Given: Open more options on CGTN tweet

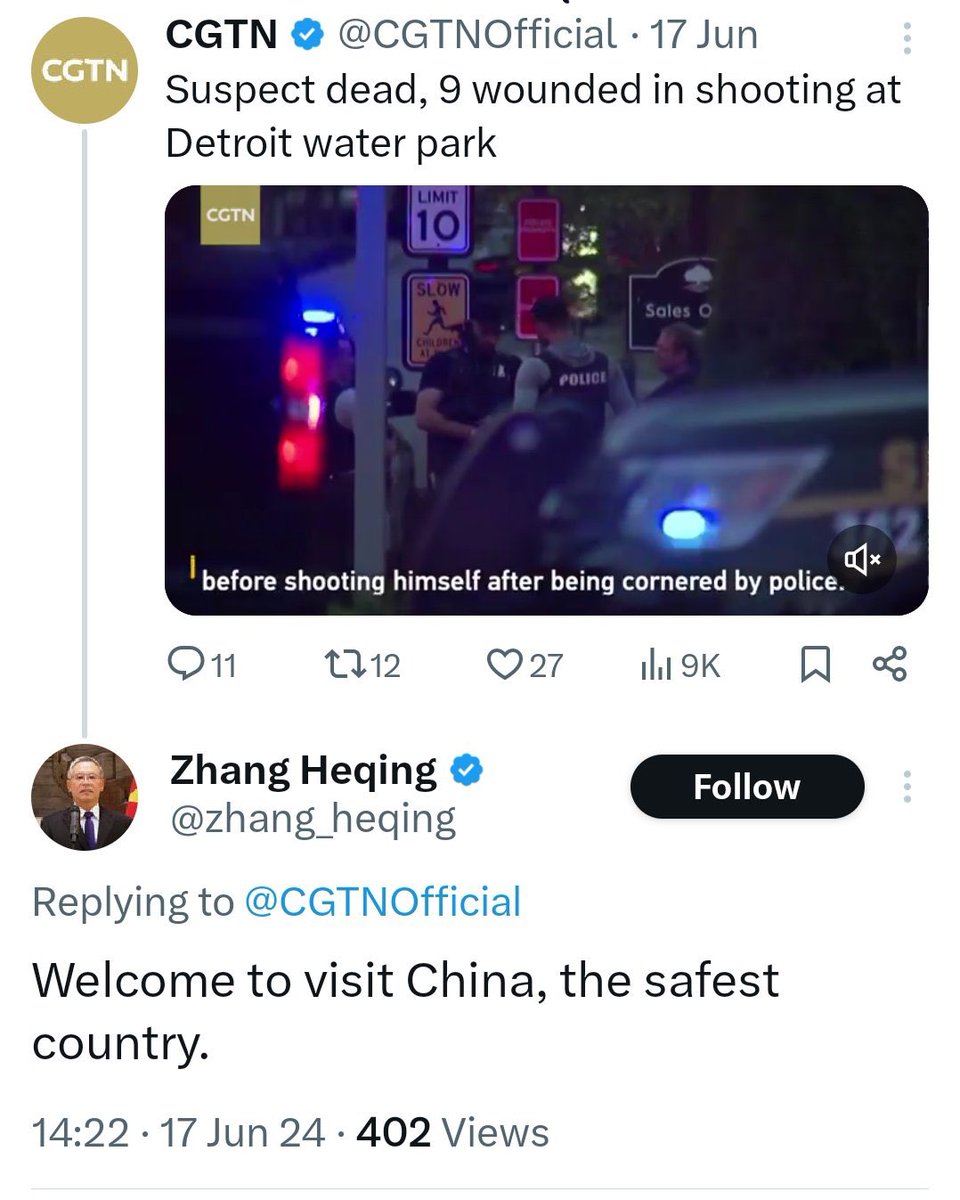Looking at the screenshot, I should [907, 38].
